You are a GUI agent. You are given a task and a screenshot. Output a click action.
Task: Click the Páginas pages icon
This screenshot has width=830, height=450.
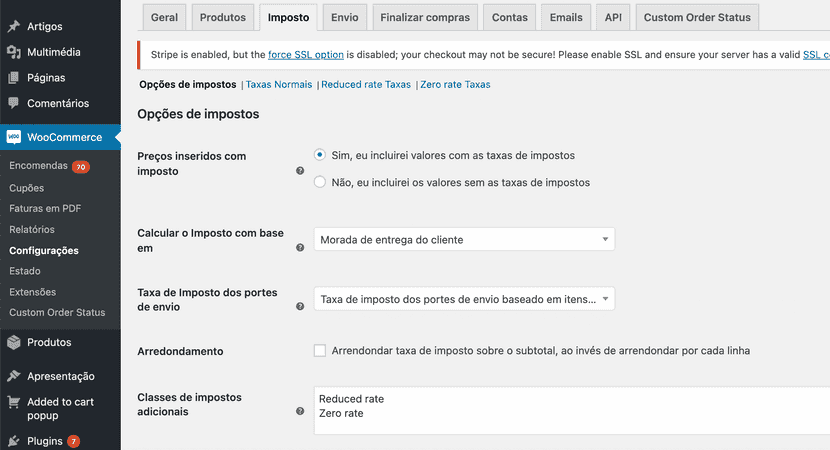click(x=13, y=77)
